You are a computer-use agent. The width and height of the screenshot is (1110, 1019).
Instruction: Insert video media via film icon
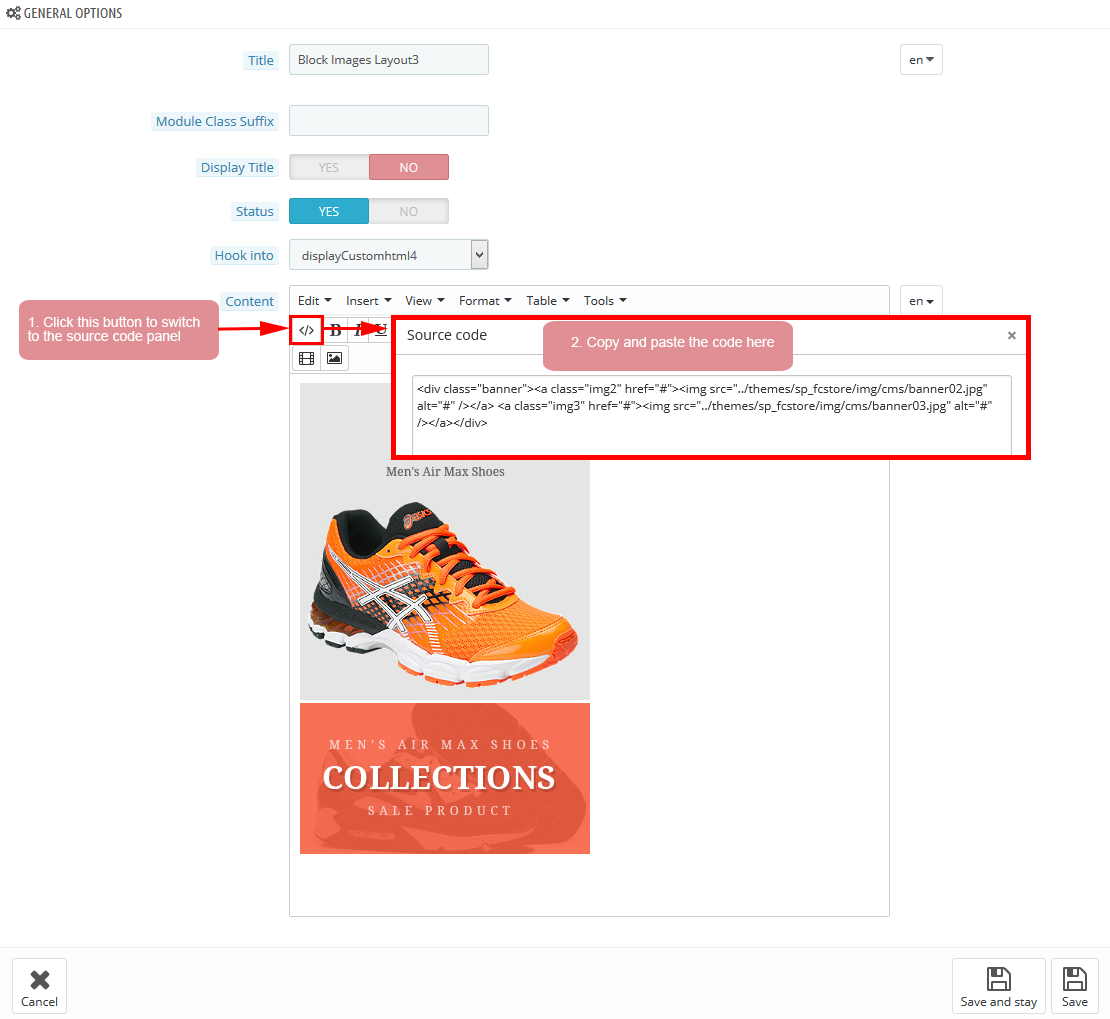(x=307, y=358)
